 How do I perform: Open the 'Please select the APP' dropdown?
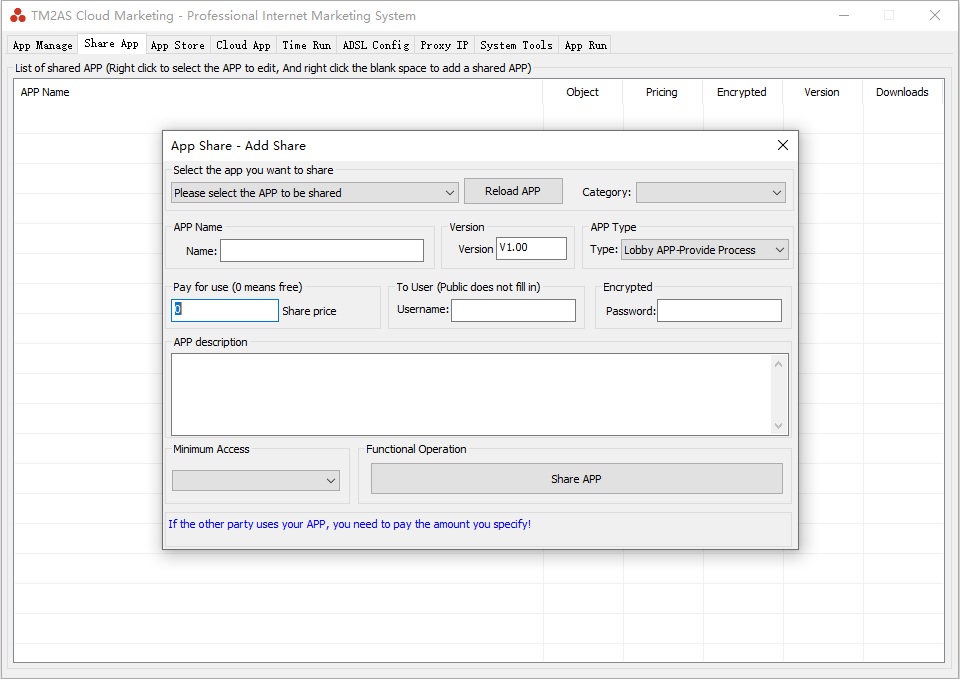coord(315,193)
